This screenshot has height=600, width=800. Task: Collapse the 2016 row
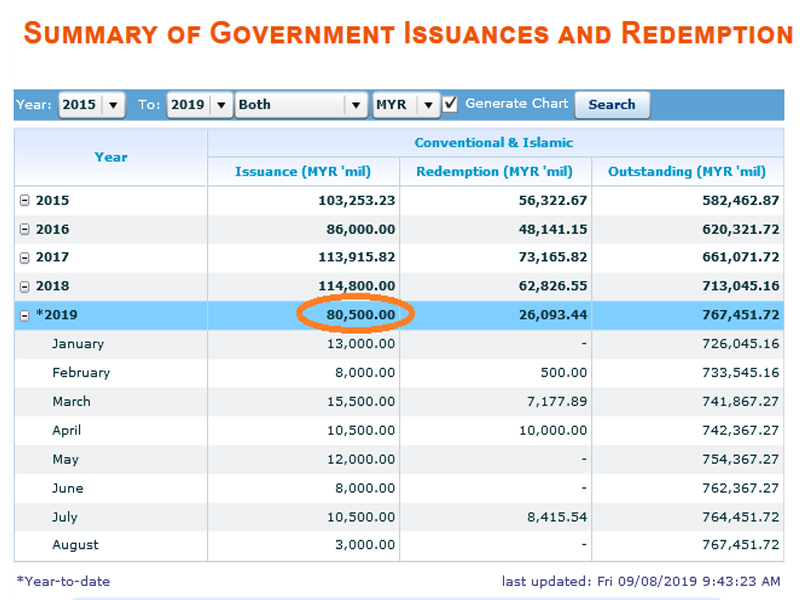[x=25, y=230]
